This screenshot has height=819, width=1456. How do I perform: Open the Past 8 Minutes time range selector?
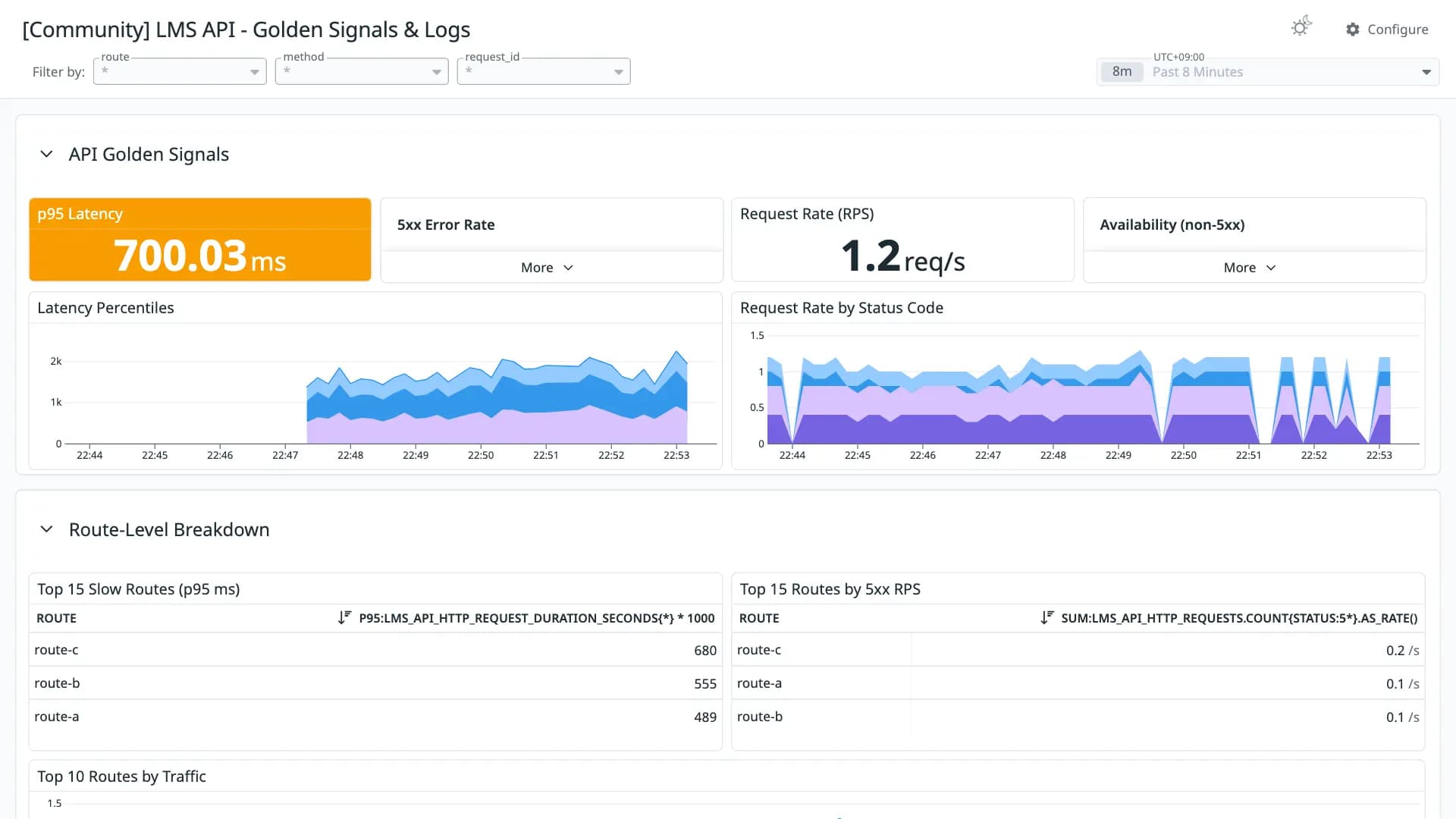[x=1268, y=72]
